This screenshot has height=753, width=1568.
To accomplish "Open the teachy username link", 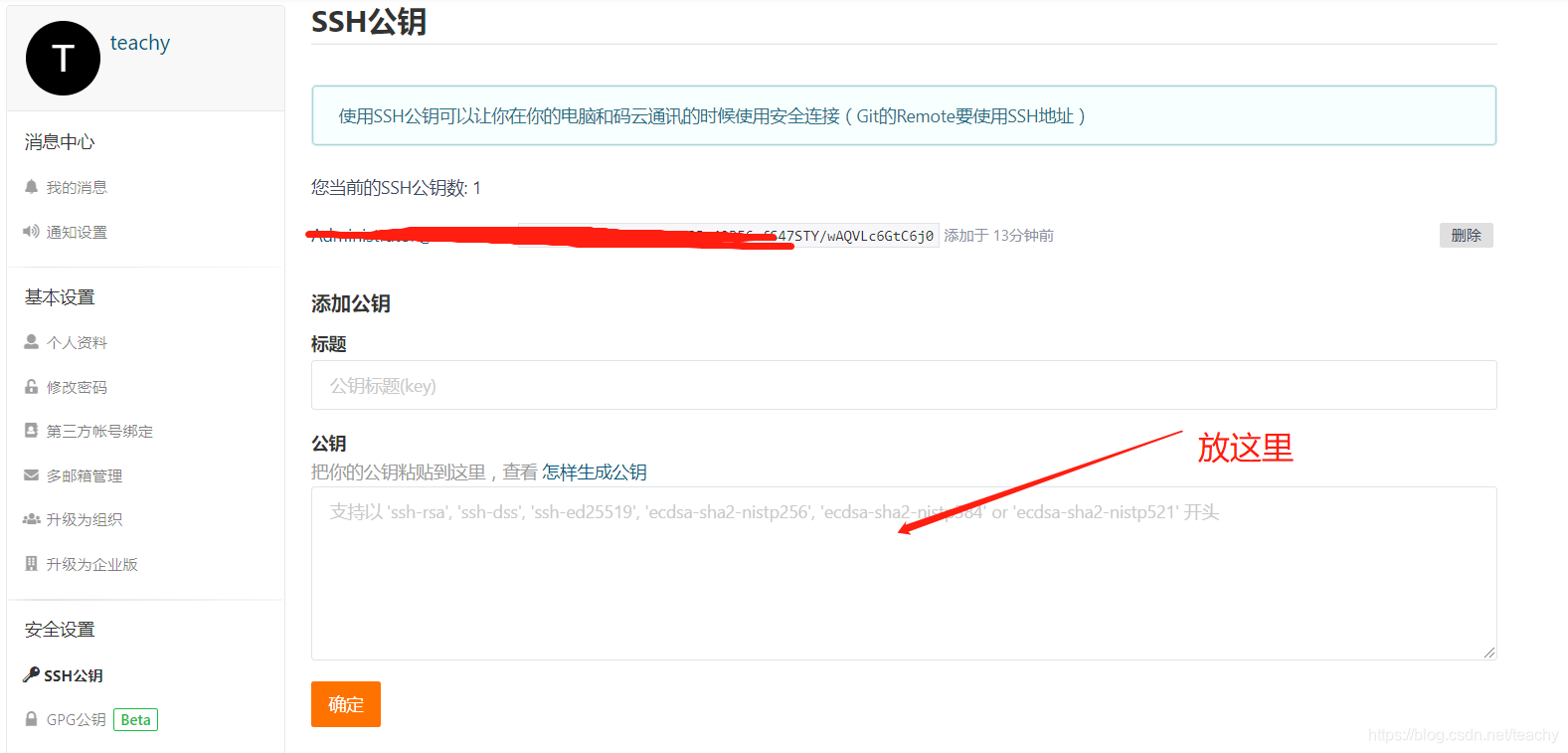I will click(x=140, y=43).
